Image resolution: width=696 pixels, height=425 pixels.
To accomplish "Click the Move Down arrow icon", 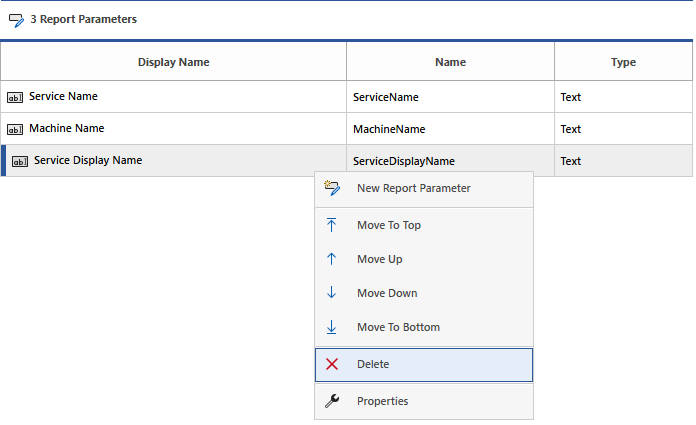I will pyautogui.click(x=332, y=293).
